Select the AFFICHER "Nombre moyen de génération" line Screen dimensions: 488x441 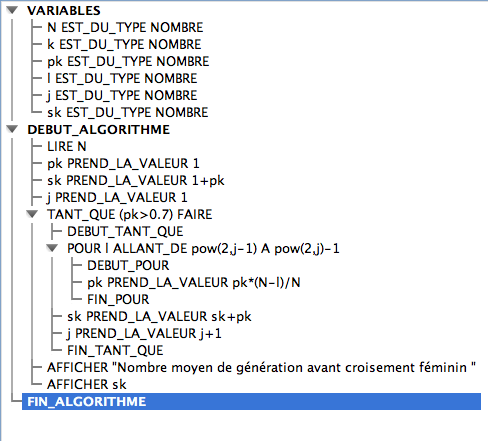(x=261, y=367)
